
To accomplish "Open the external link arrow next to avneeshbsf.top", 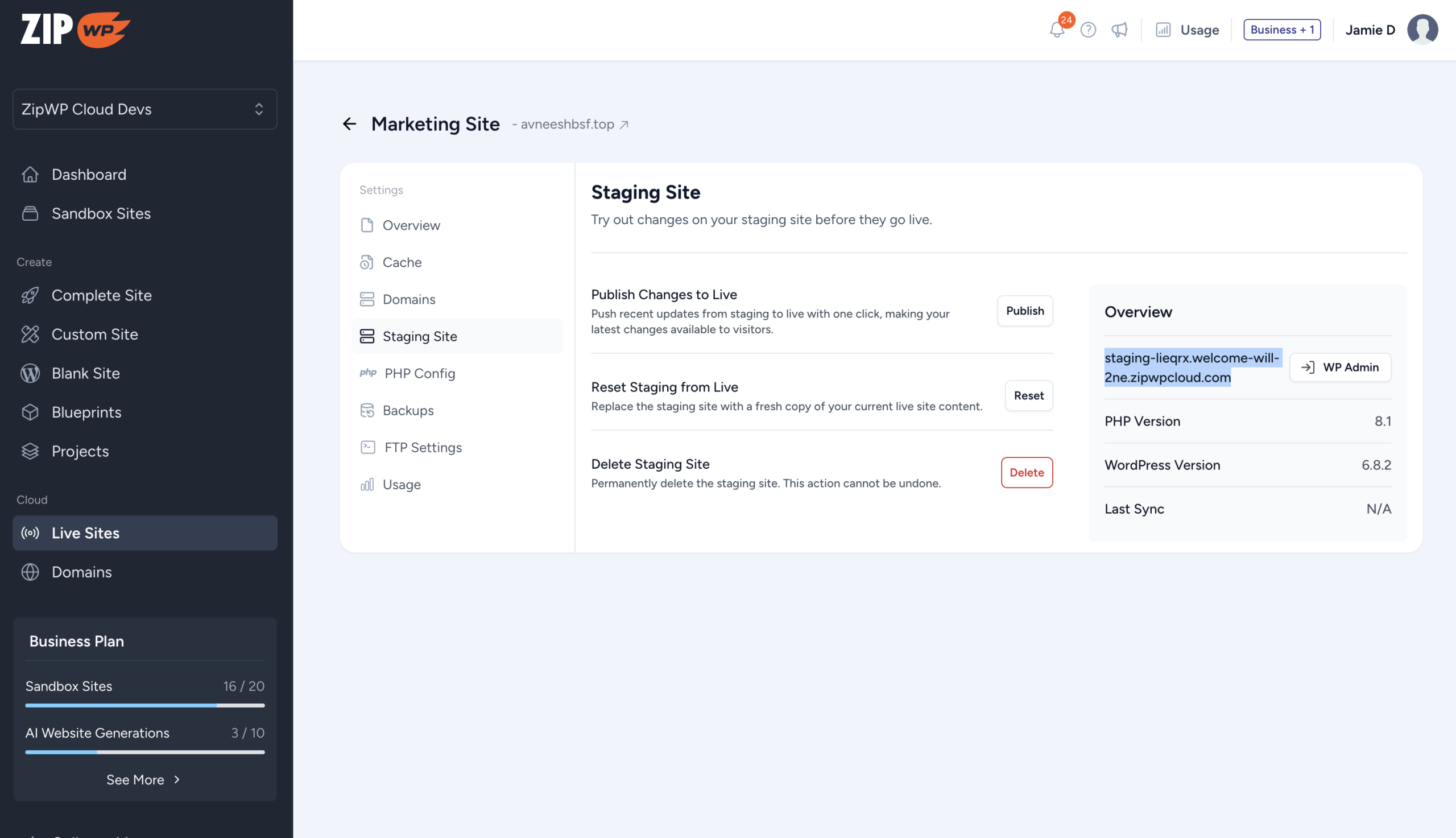I will (624, 125).
